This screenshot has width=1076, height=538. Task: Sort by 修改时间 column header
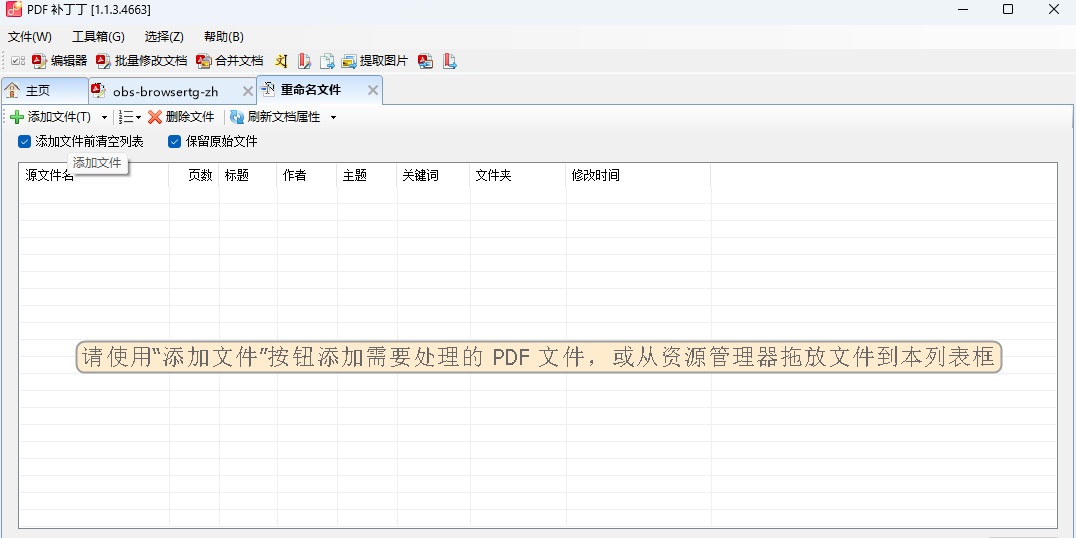click(x=595, y=176)
